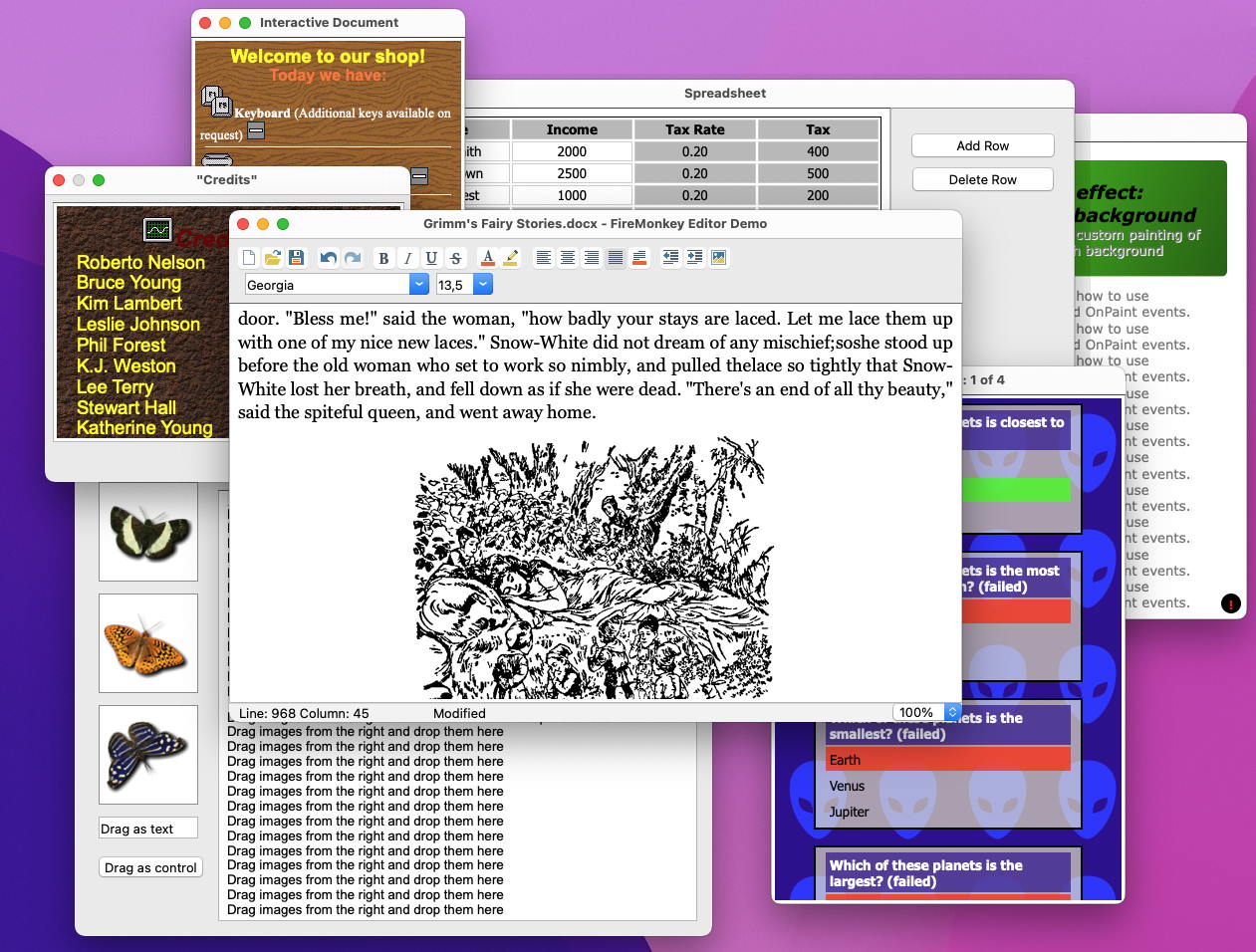Enable justified text alignment
The height and width of the screenshot is (952, 1256).
point(616,258)
